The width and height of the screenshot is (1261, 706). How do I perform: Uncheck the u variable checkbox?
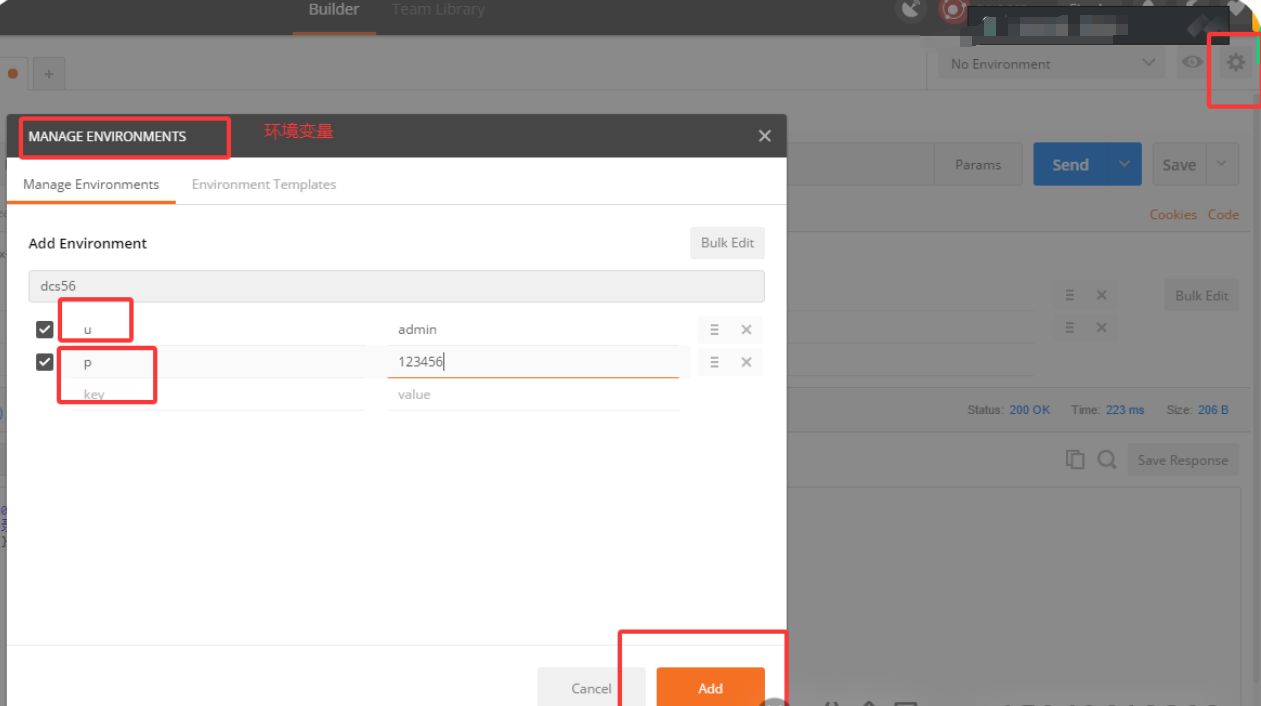coord(45,329)
